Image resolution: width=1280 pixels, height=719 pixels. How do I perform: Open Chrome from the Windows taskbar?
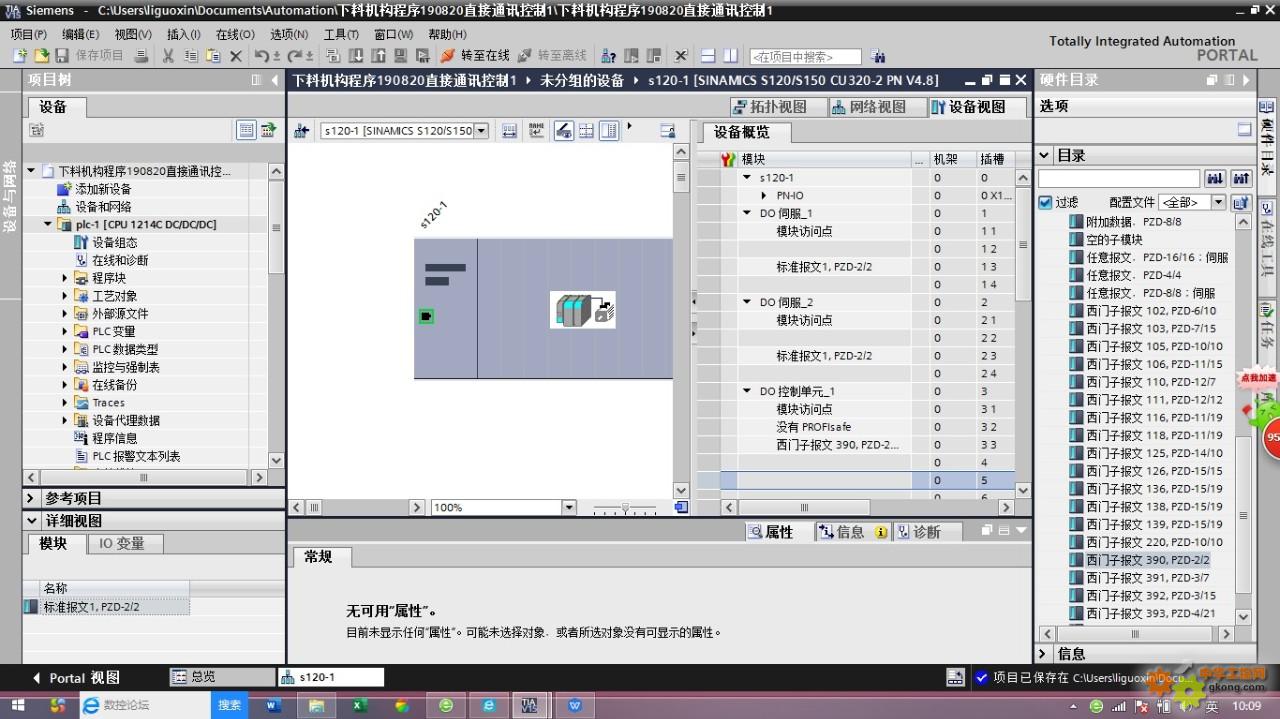tap(402, 705)
